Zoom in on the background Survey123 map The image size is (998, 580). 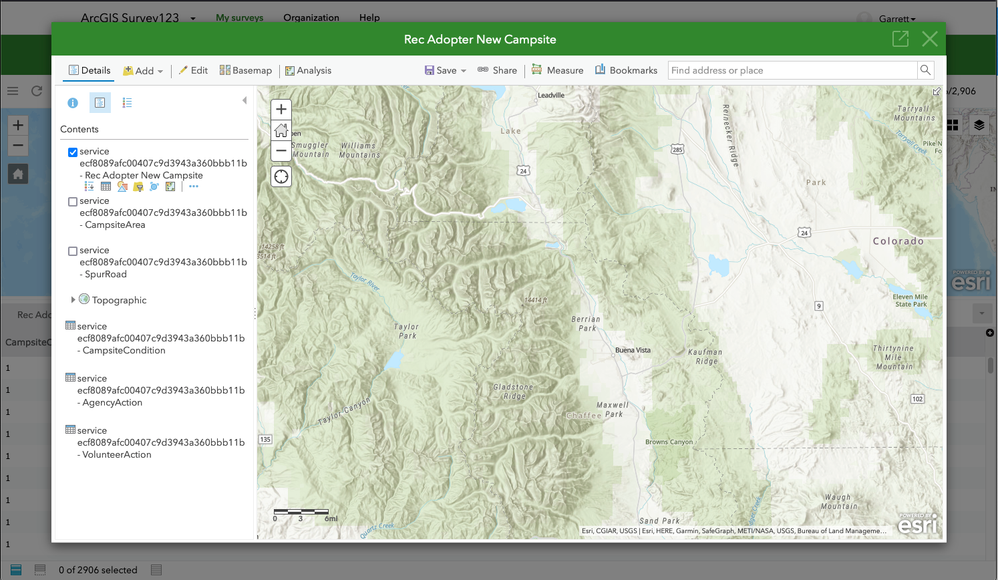click(x=18, y=125)
